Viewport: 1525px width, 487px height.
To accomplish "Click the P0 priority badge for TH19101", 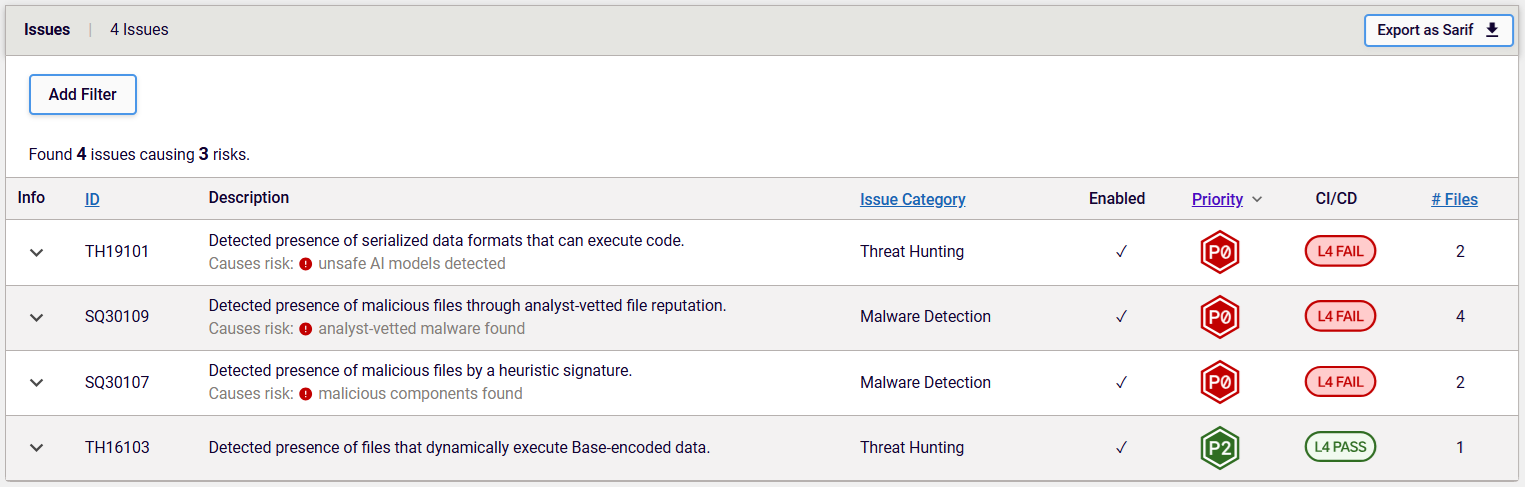I will (1219, 252).
